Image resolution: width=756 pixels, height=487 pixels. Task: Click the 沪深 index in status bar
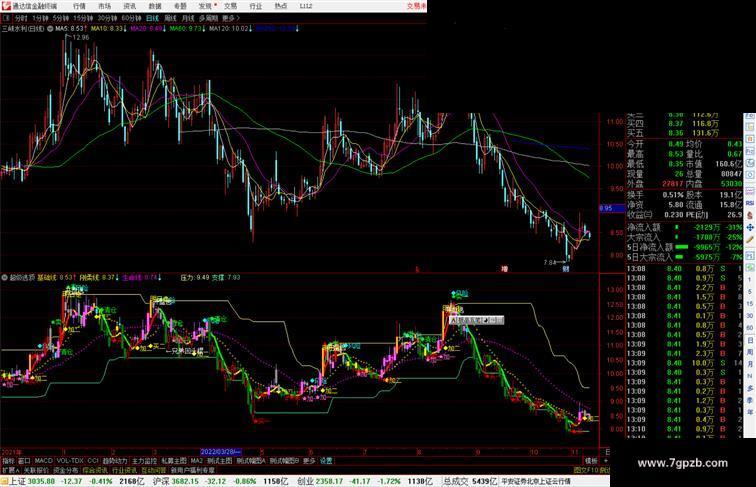[162, 481]
